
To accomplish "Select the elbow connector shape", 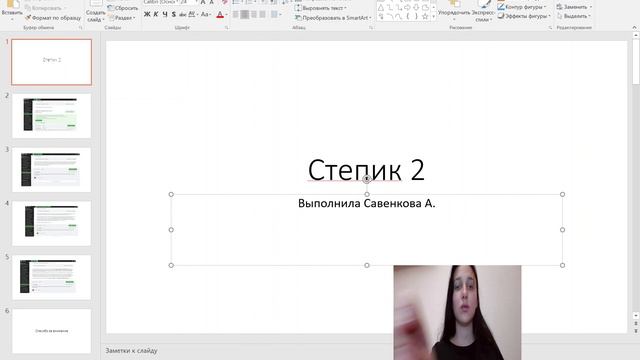I will tap(390, 8).
